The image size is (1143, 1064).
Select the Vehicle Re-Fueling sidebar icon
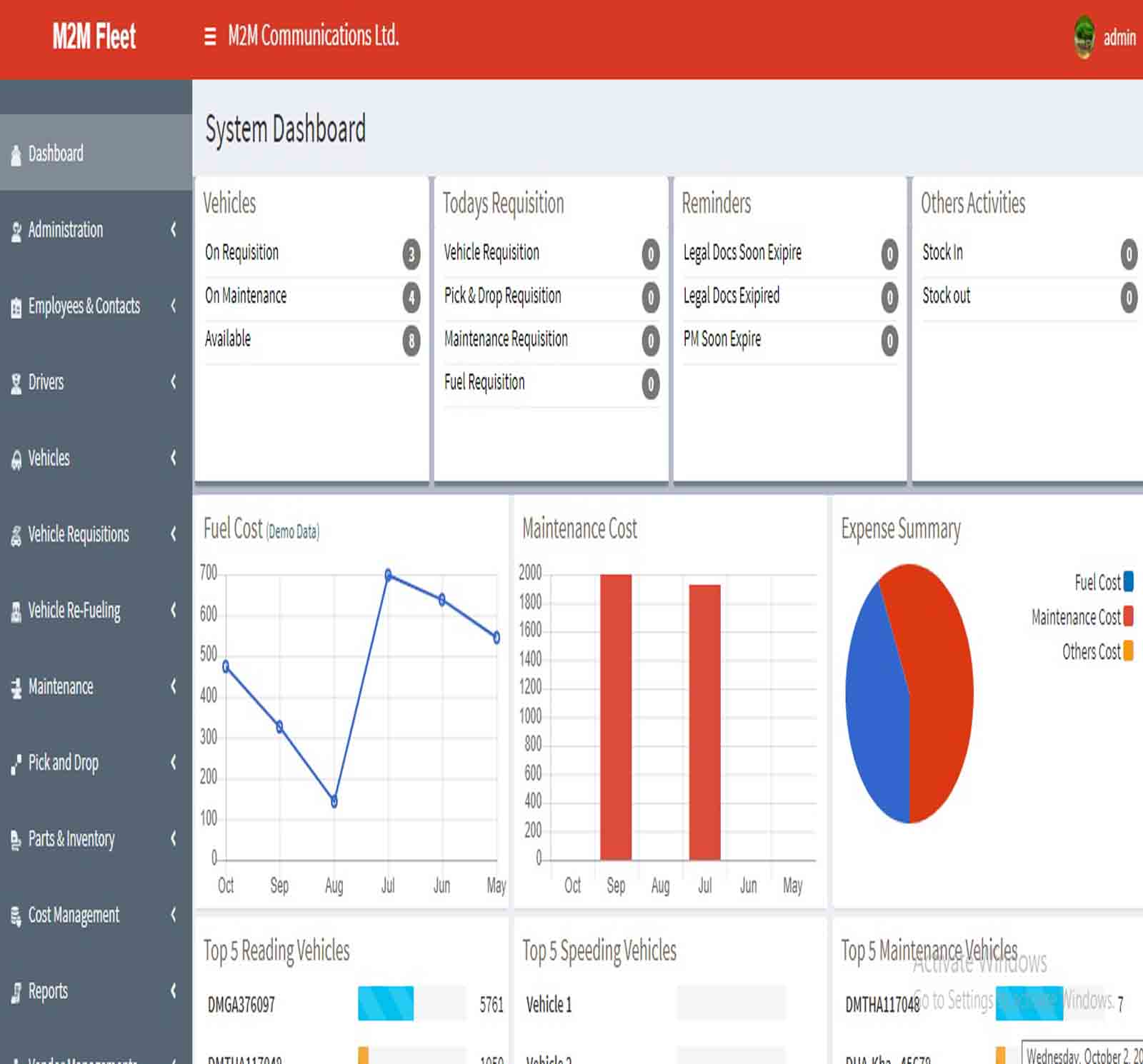click(x=16, y=612)
